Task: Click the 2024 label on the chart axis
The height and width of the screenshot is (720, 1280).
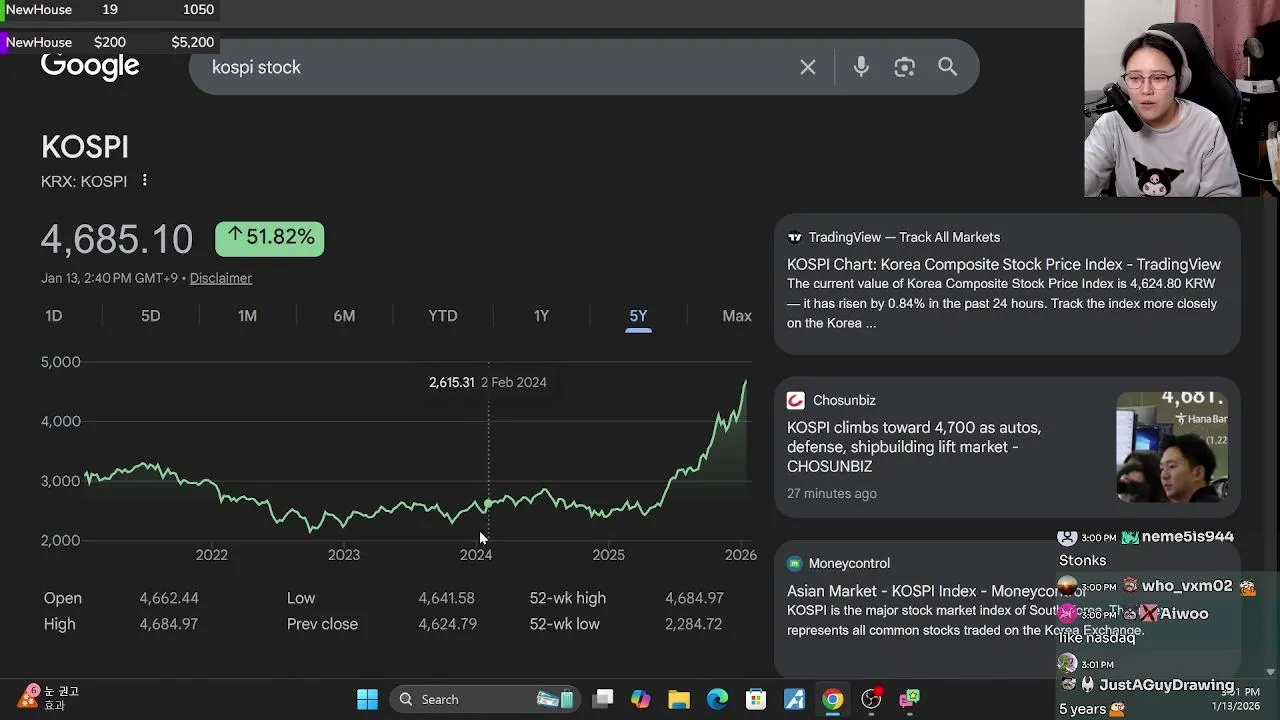Action: 476,555
